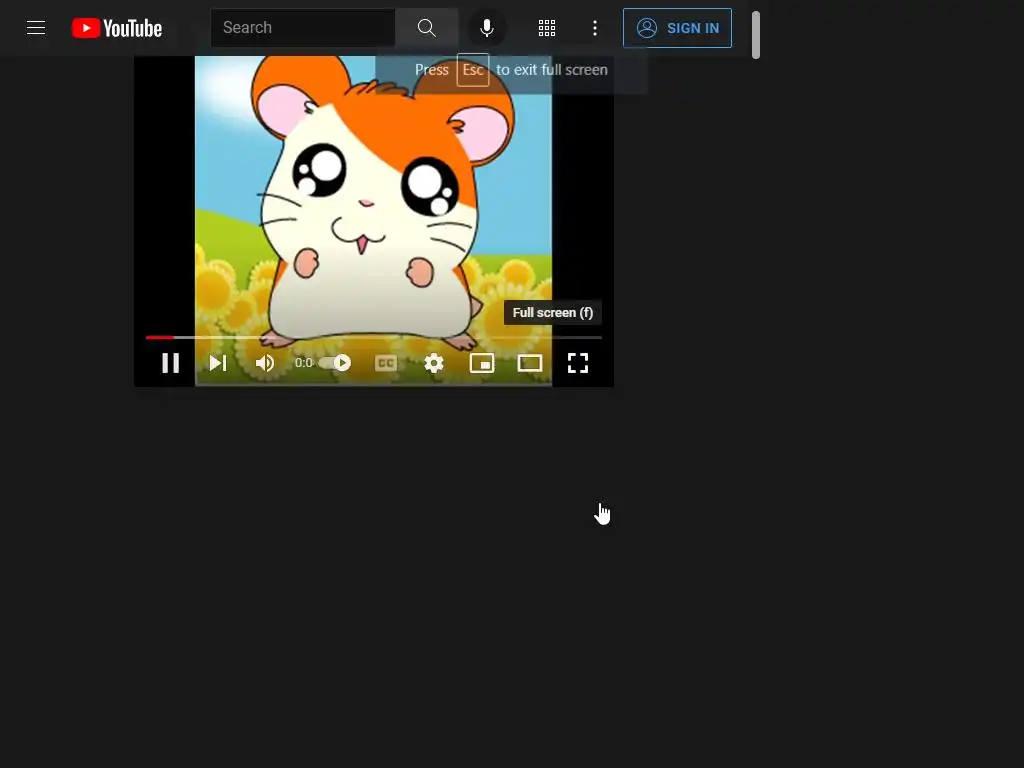Click the page scrollbar thumb

[x=756, y=35]
